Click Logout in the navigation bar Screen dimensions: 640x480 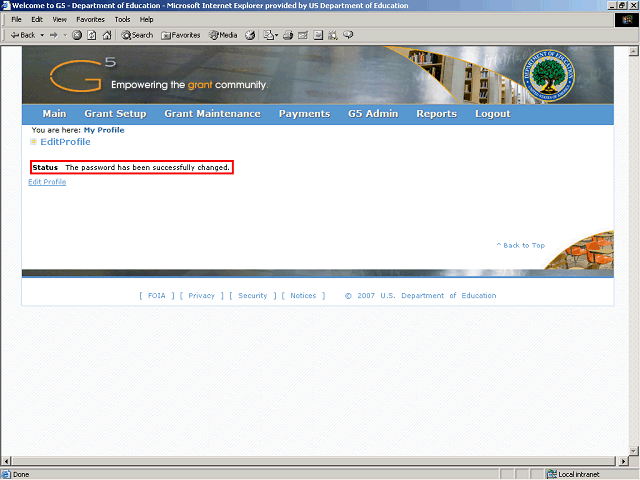point(493,114)
